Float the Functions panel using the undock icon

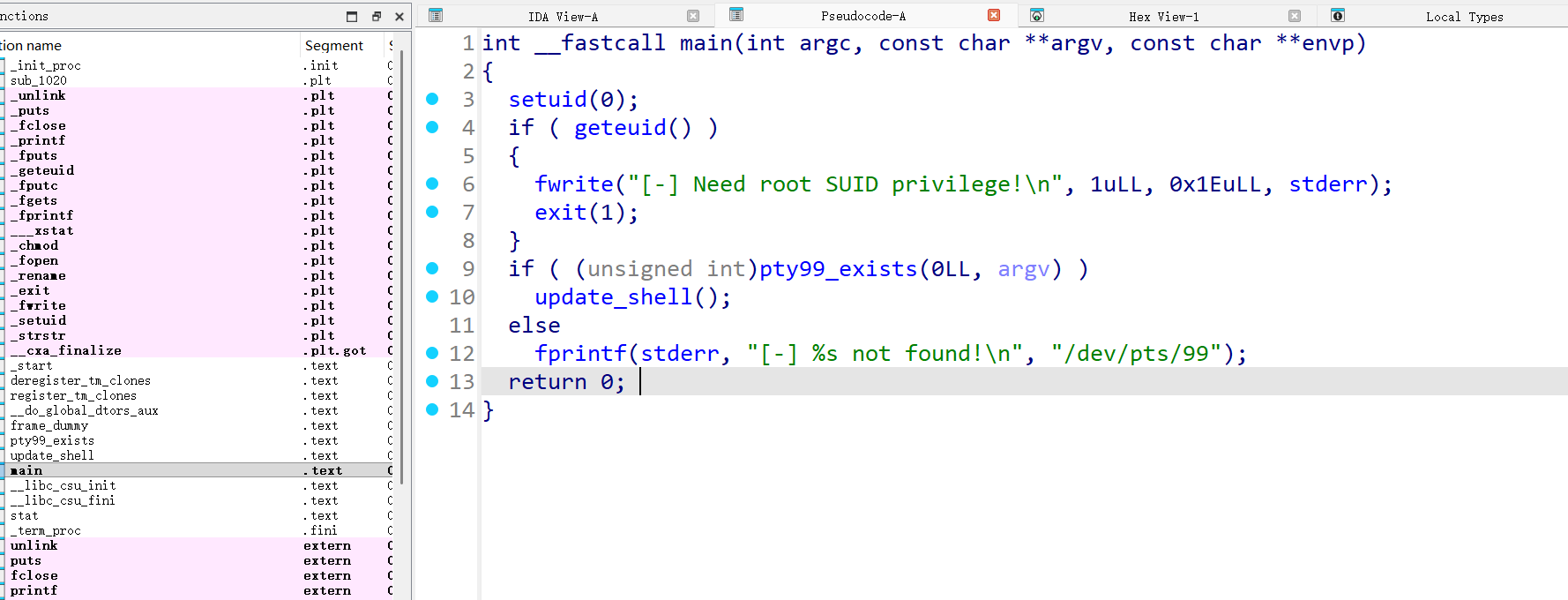click(x=377, y=16)
